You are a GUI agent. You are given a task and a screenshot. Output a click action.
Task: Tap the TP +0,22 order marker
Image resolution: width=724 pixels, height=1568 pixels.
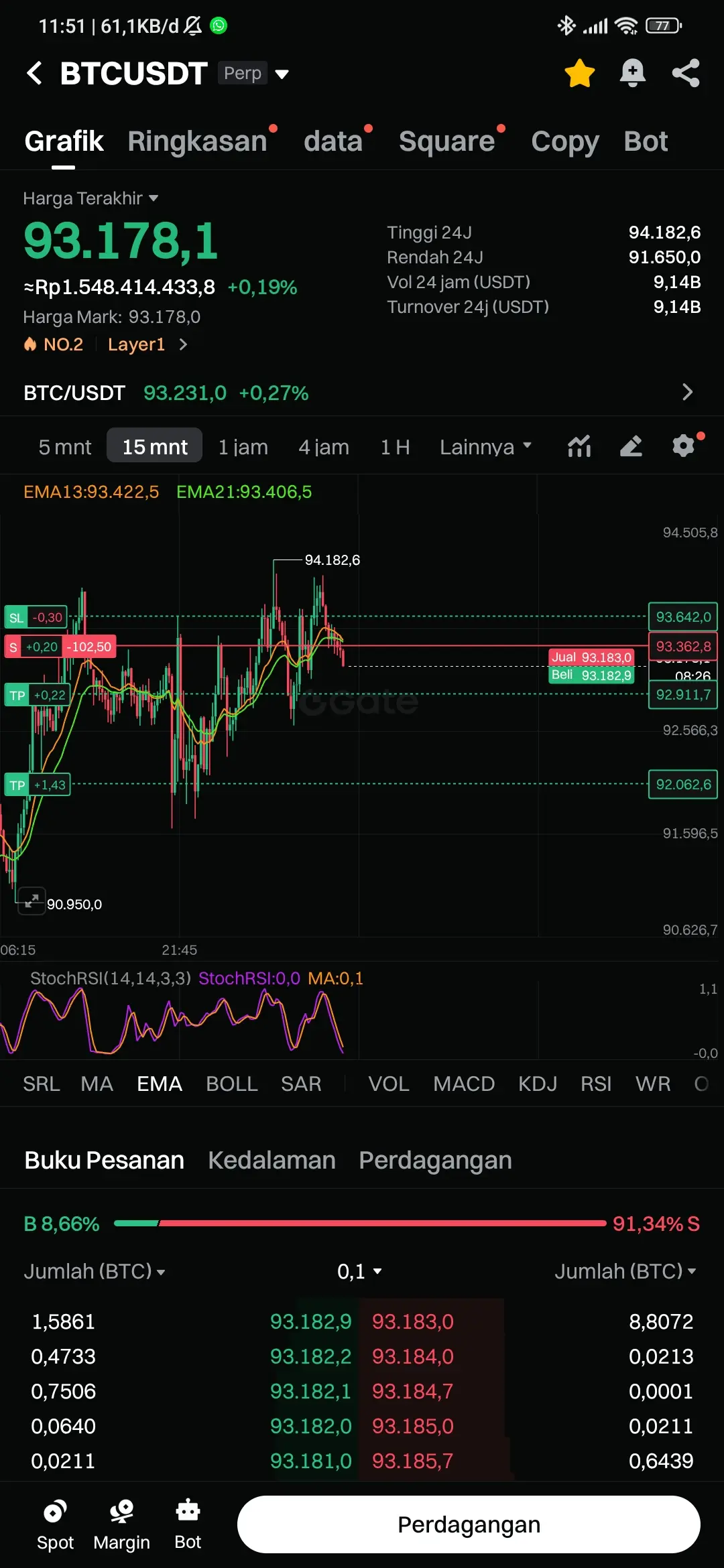click(38, 696)
